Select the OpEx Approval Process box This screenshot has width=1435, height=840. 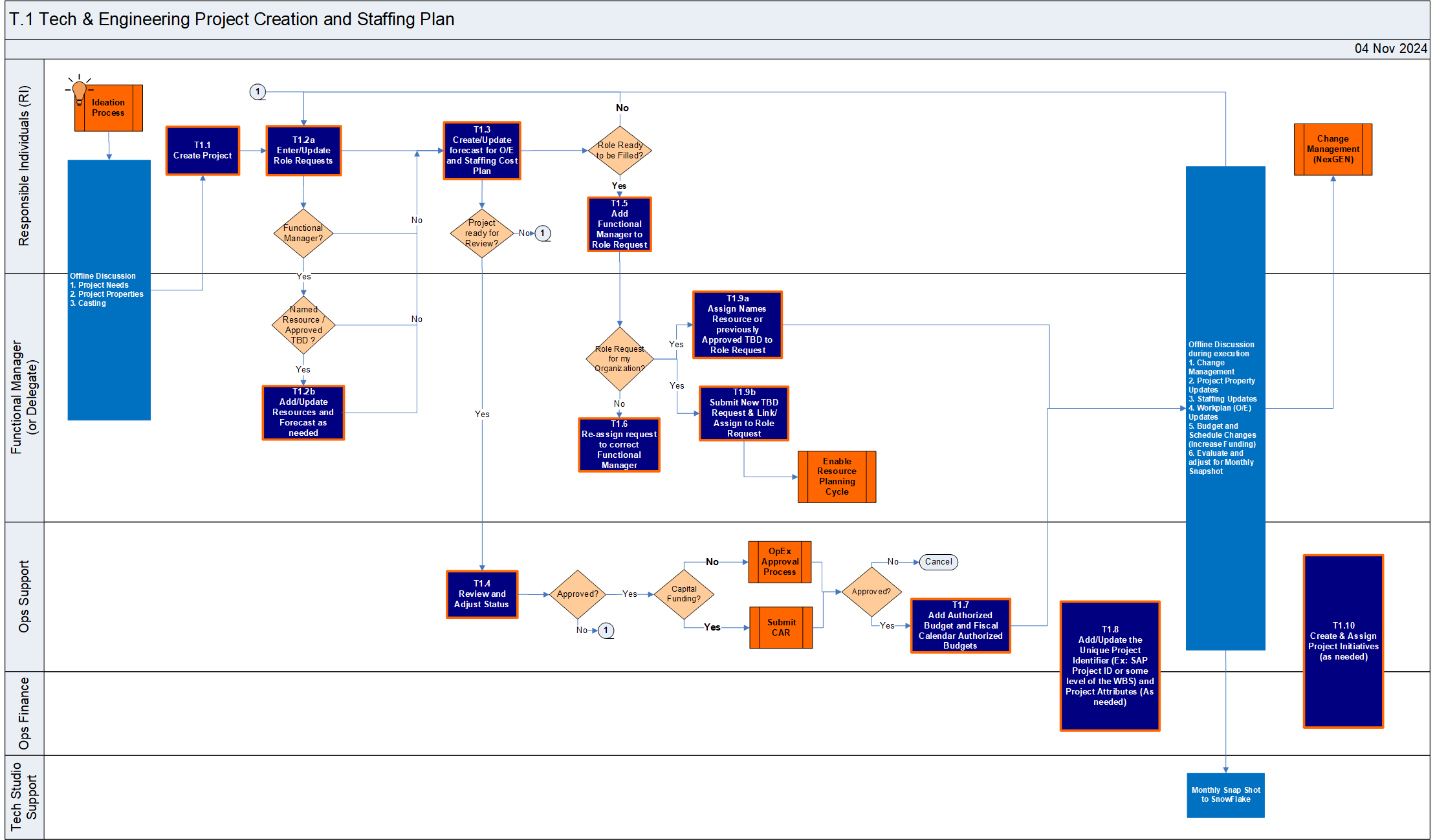pyautogui.click(x=780, y=562)
